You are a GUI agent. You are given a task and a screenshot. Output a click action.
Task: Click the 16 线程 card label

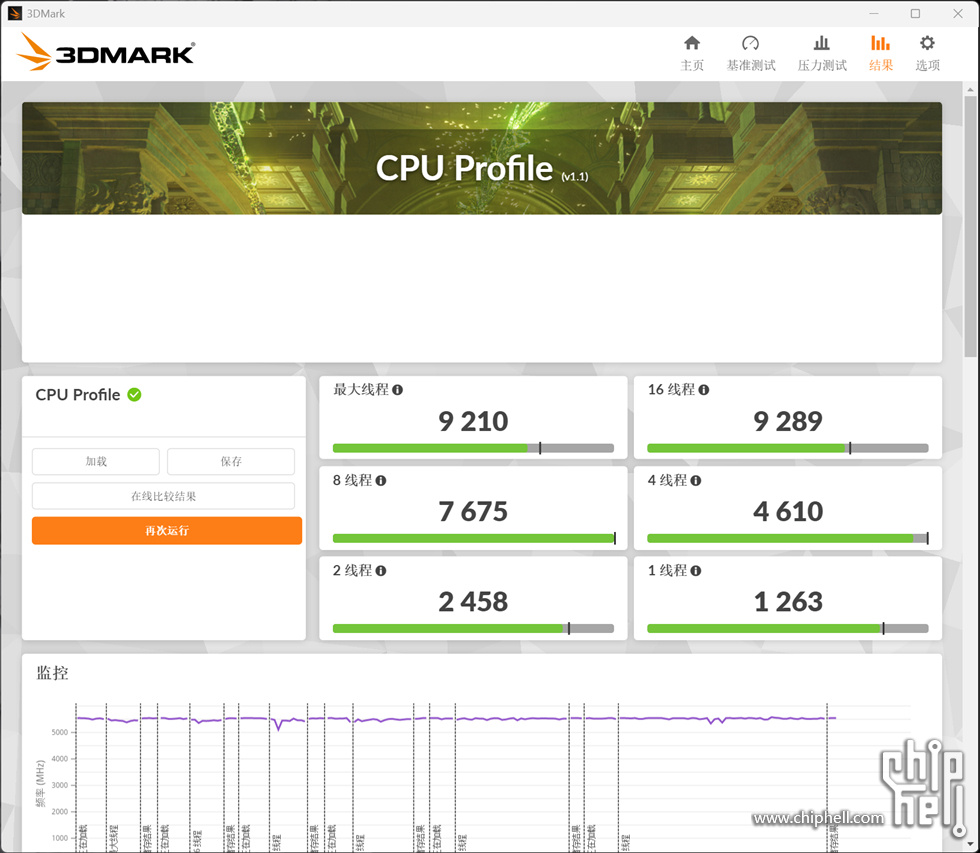tap(671, 390)
